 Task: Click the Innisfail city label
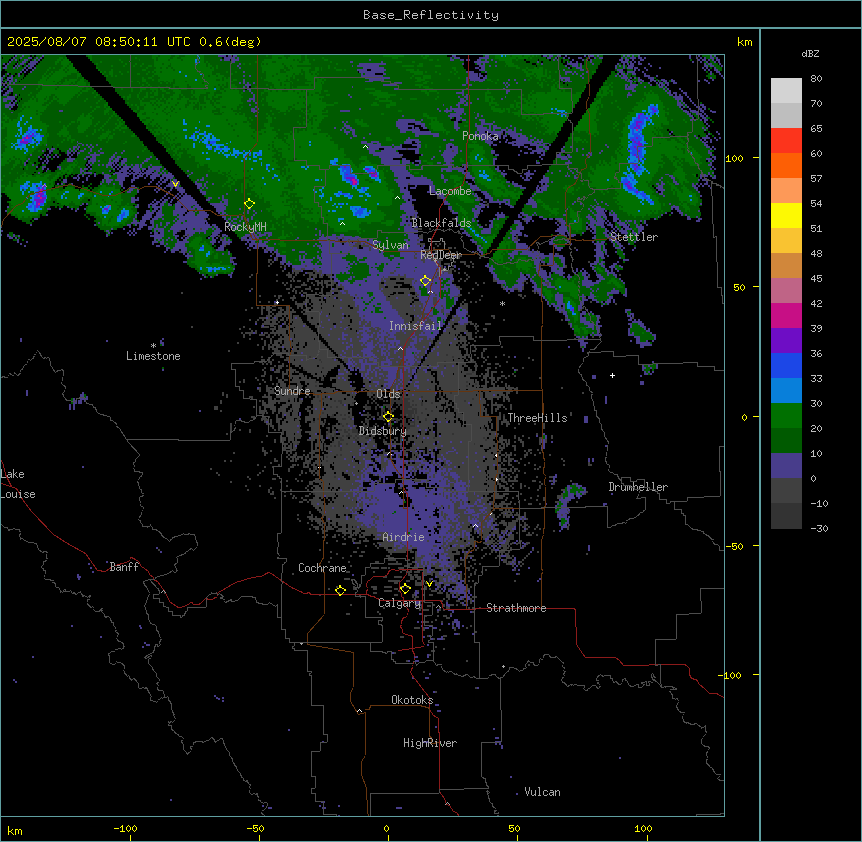click(415, 326)
